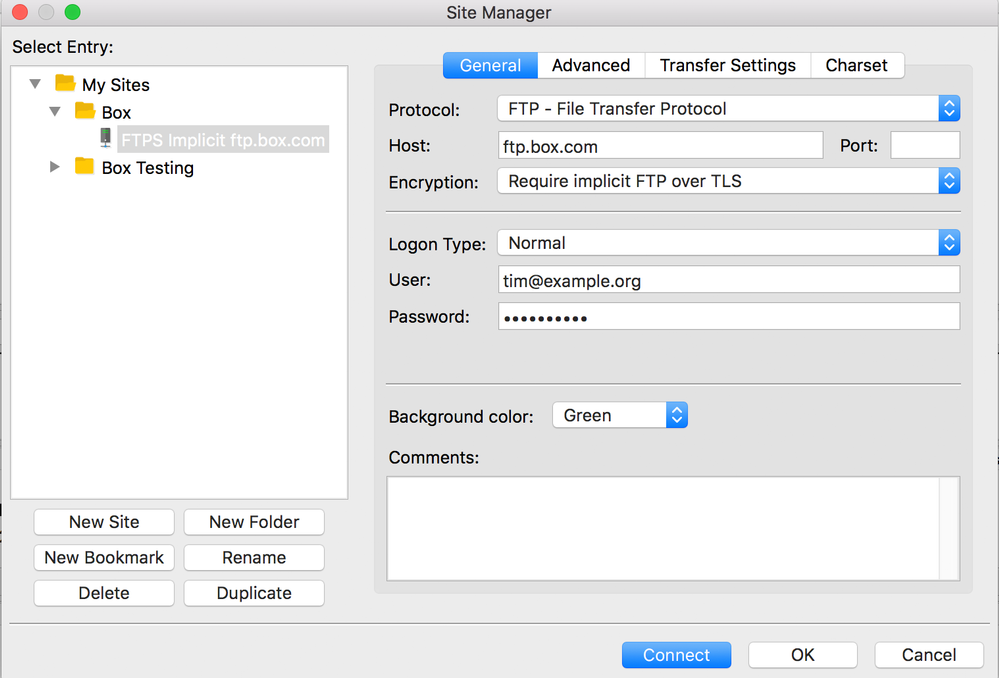Select the FTPS Implicit ftp.box.com entry
Image resolution: width=999 pixels, height=678 pixels.
222,140
